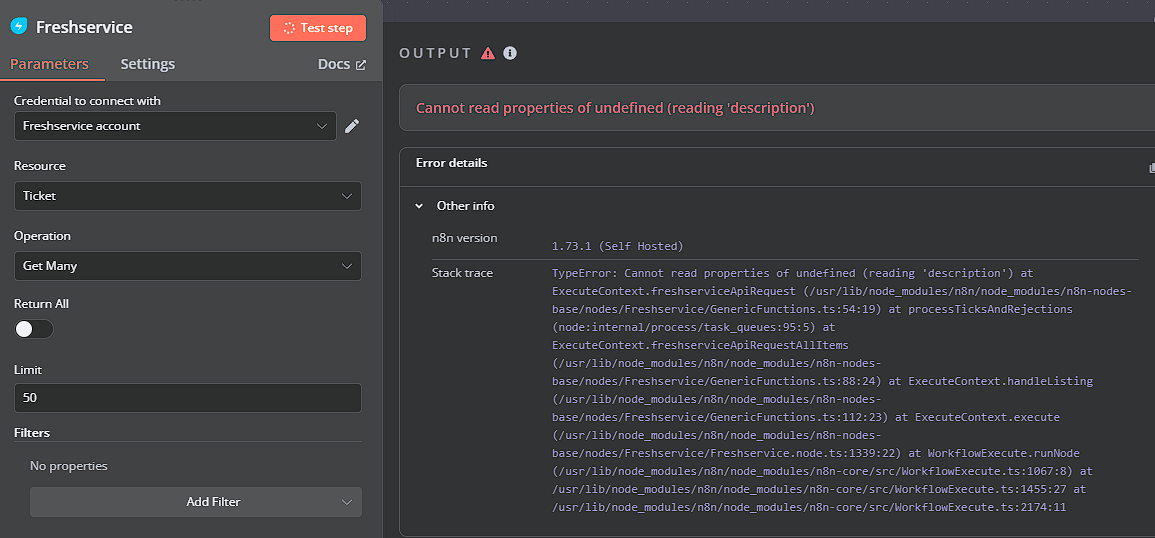The height and width of the screenshot is (538, 1155).
Task: Click the Freshservice node title
Action: 85,27
